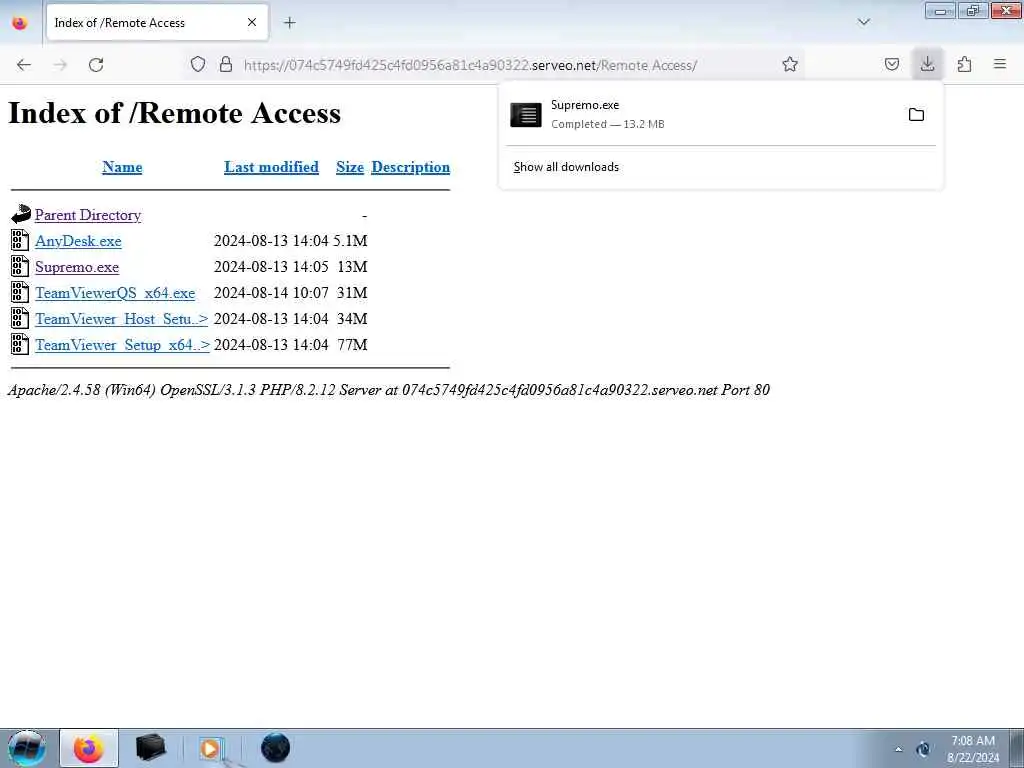Viewport: 1024px width, 768px height.
Task: Click the TeamViewer_Setup_x64.. link
Action: pyautogui.click(x=122, y=345)
